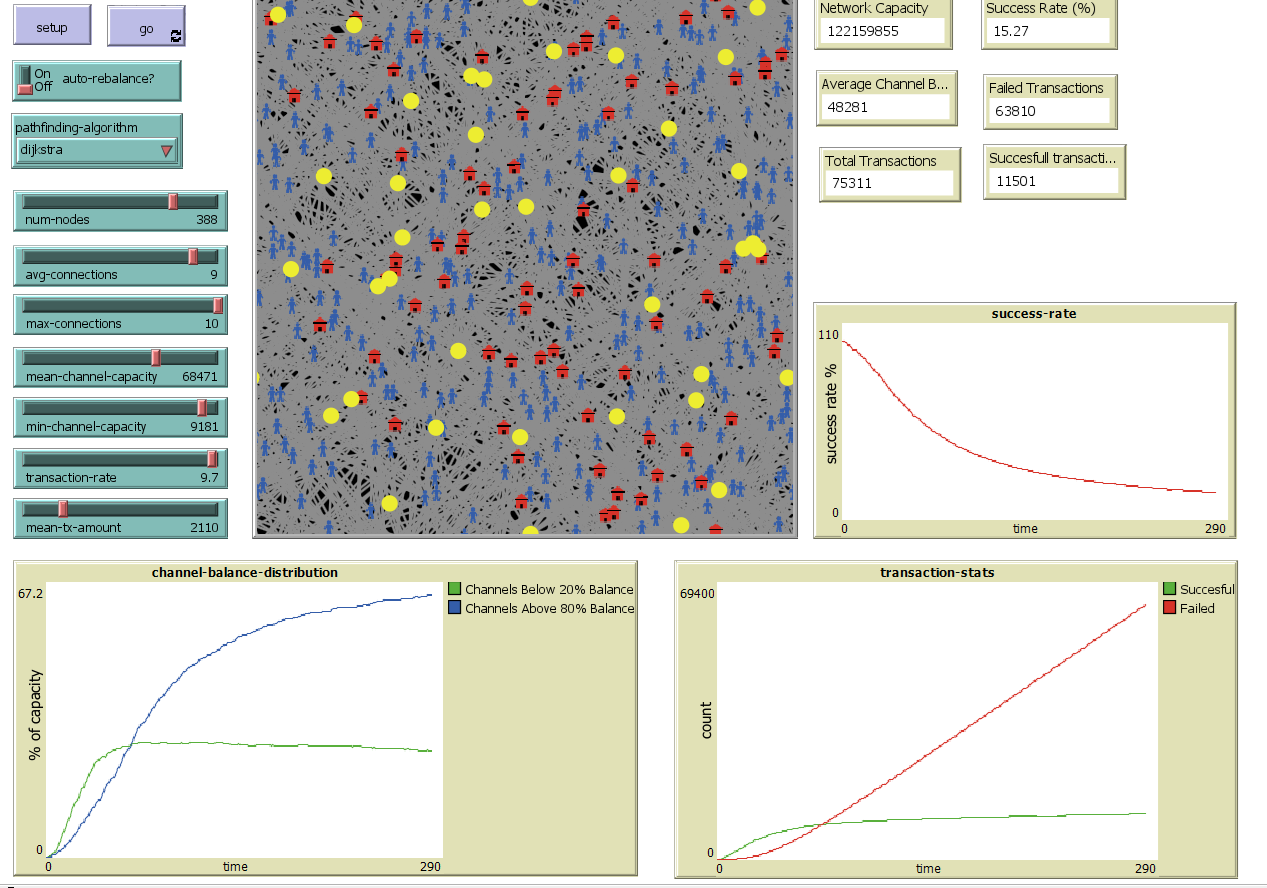
Task: Click green Channels Below 20% Balance legend swatch
Action: tap(455, 589)
